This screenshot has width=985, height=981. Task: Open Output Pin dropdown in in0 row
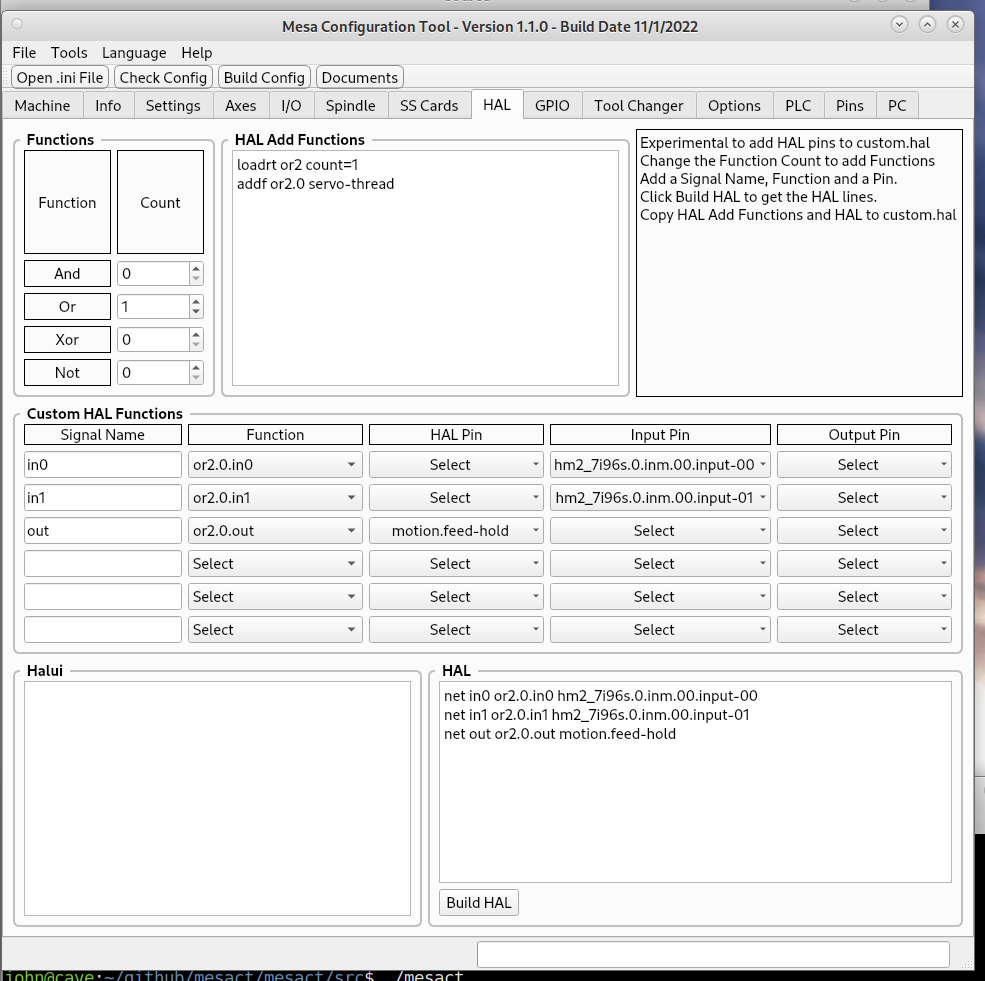pyautogui.click(x=864, y=465)
